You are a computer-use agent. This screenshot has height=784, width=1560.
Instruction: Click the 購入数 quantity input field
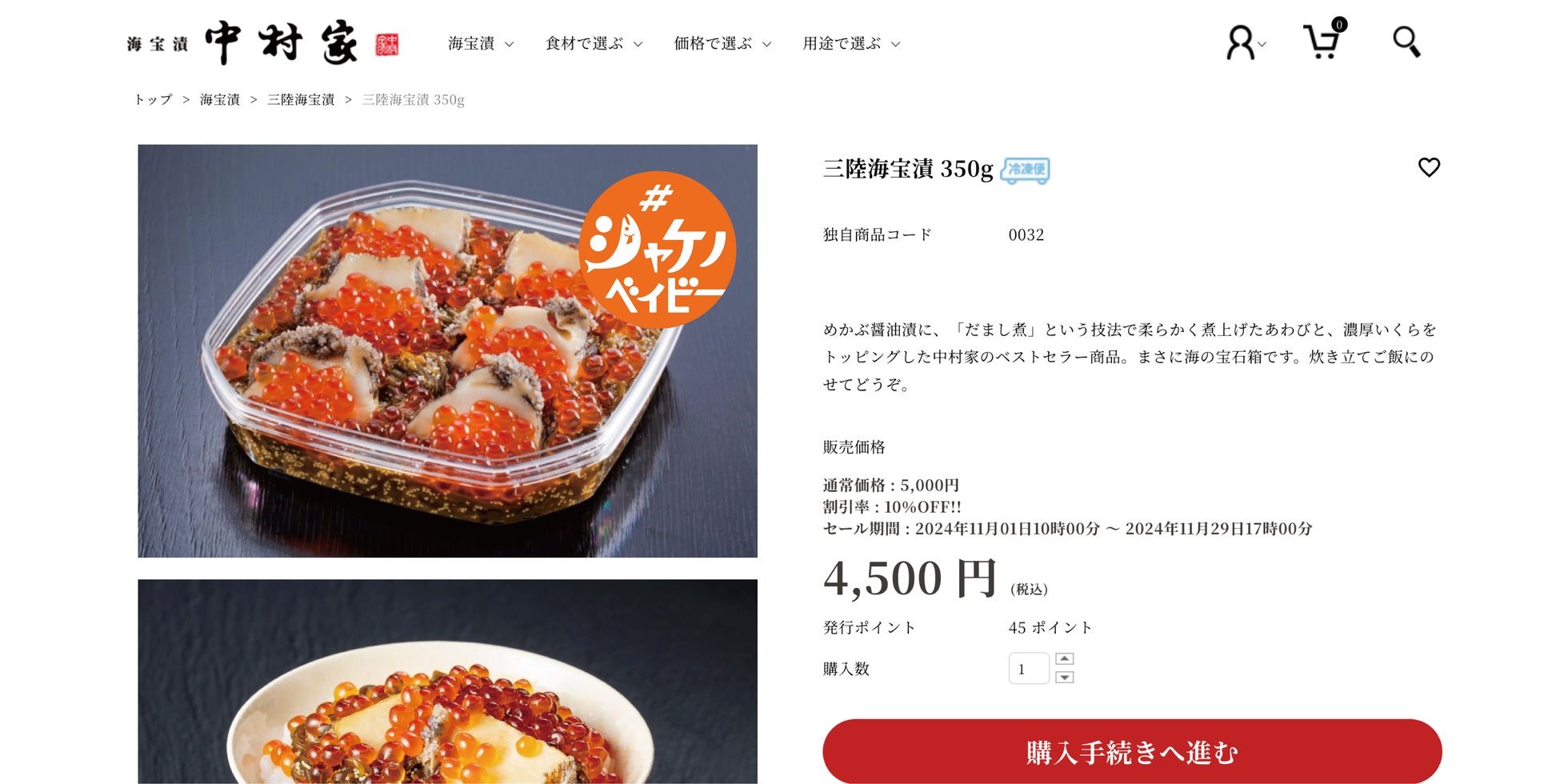(1029, 669)
